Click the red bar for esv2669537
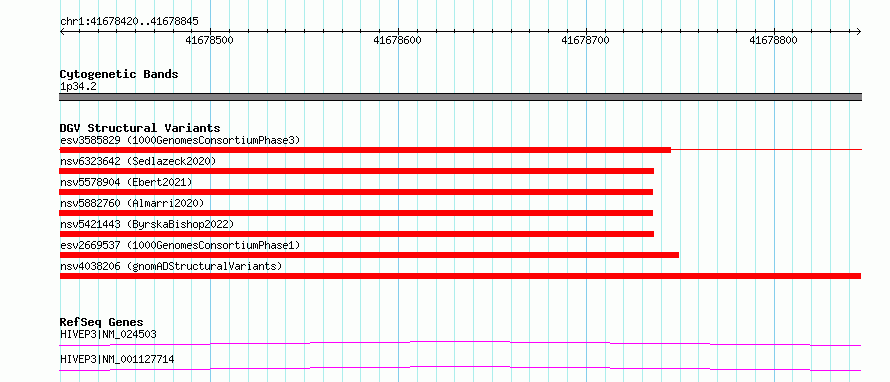This screenshot has height=382, width=890. click(369, 255)
